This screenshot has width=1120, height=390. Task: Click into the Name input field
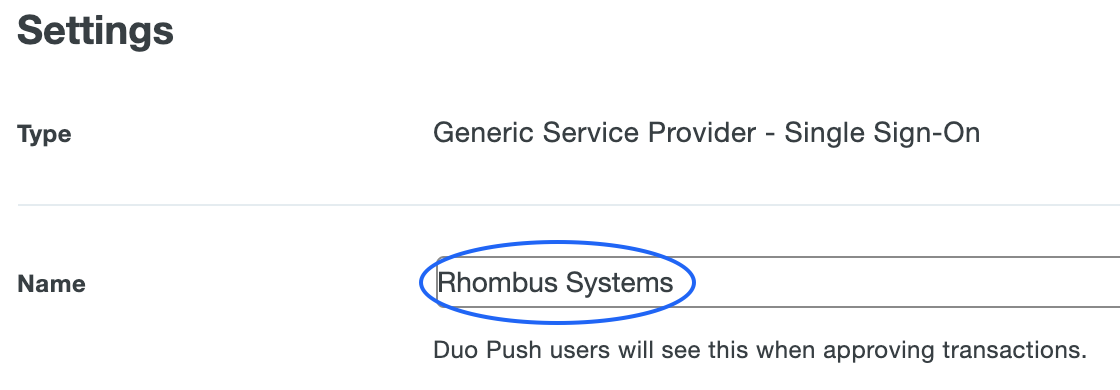point(777,282)
